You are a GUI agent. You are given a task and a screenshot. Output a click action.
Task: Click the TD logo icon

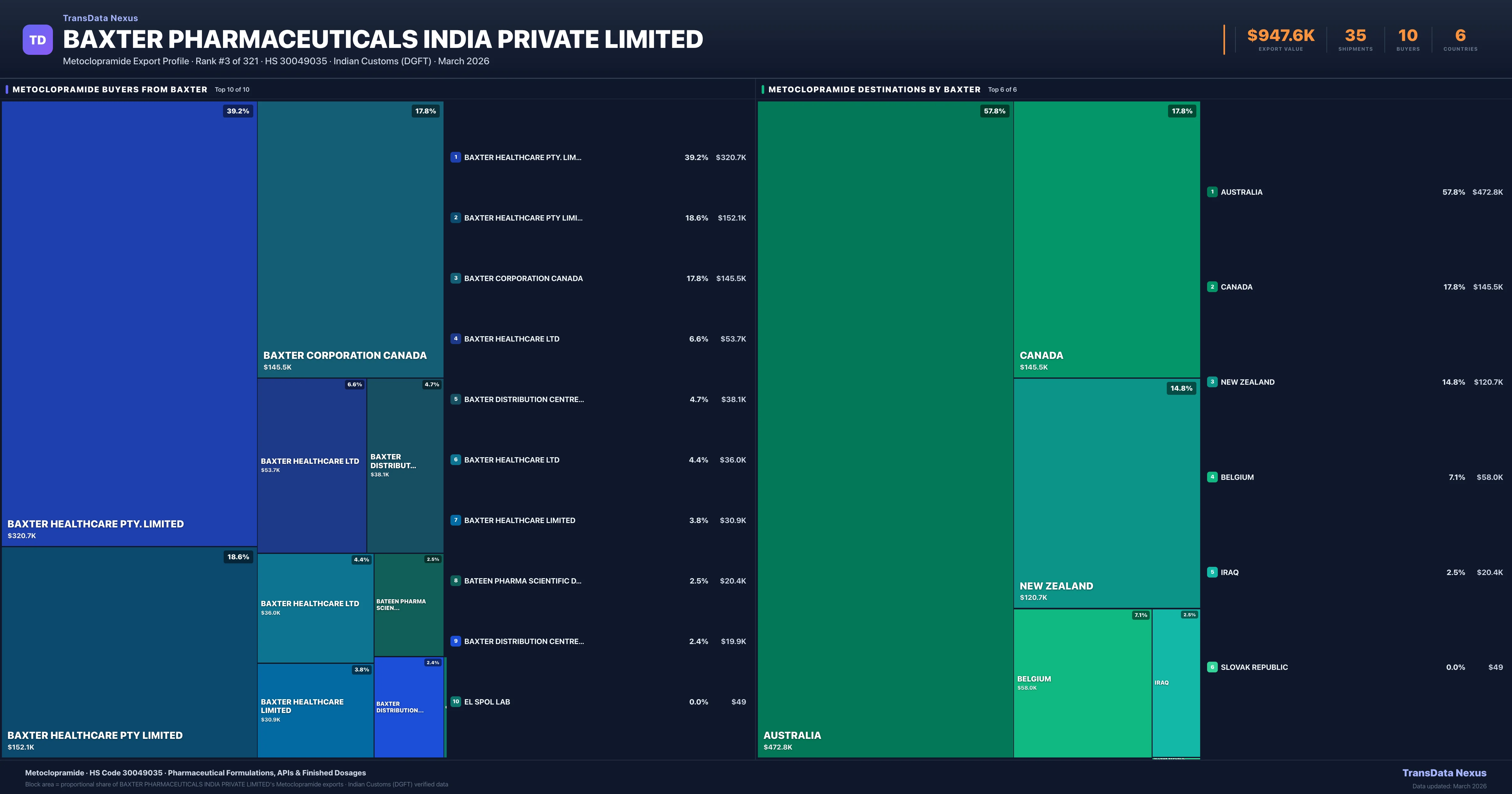37,40
